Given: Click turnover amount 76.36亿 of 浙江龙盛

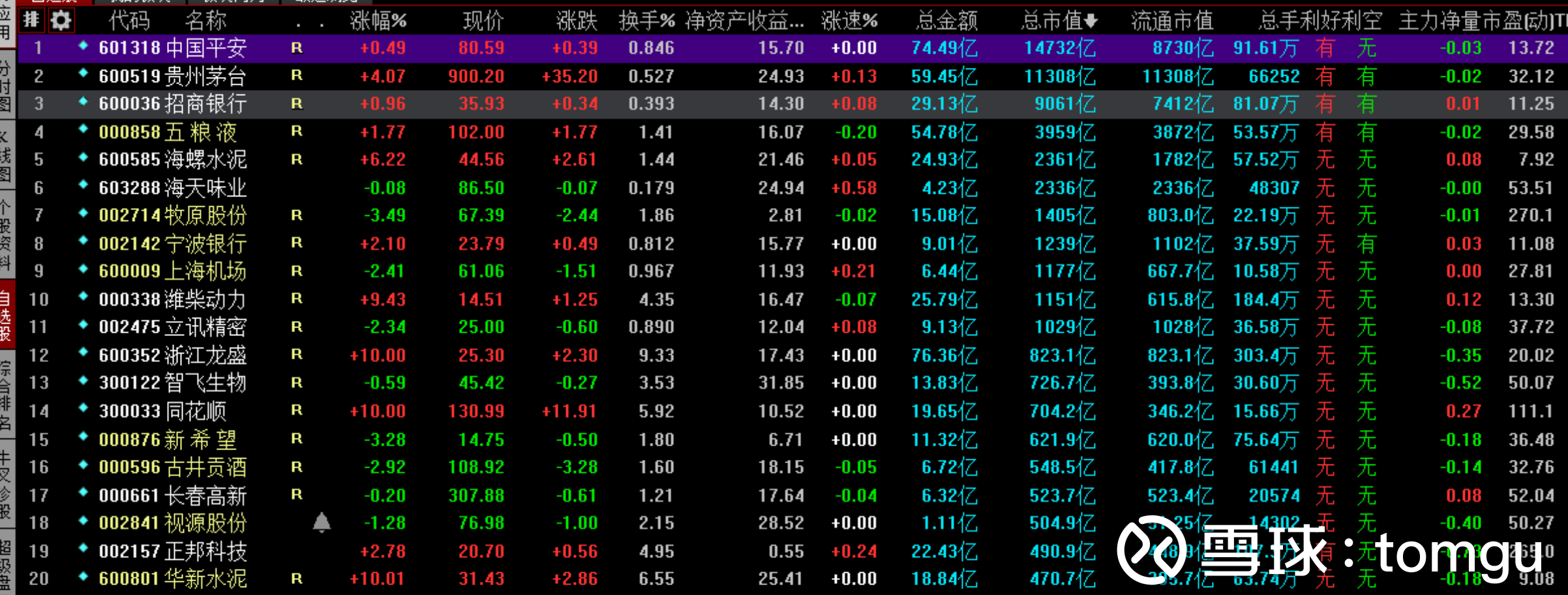Looking at the screenshot, I should coord(944,355).
